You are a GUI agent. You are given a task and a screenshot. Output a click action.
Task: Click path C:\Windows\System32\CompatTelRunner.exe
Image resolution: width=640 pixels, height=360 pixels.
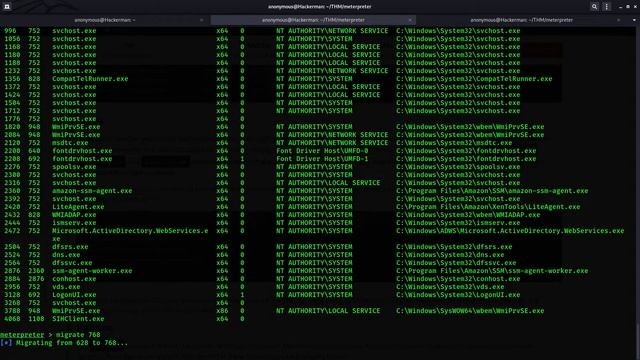tap(474, 79)
